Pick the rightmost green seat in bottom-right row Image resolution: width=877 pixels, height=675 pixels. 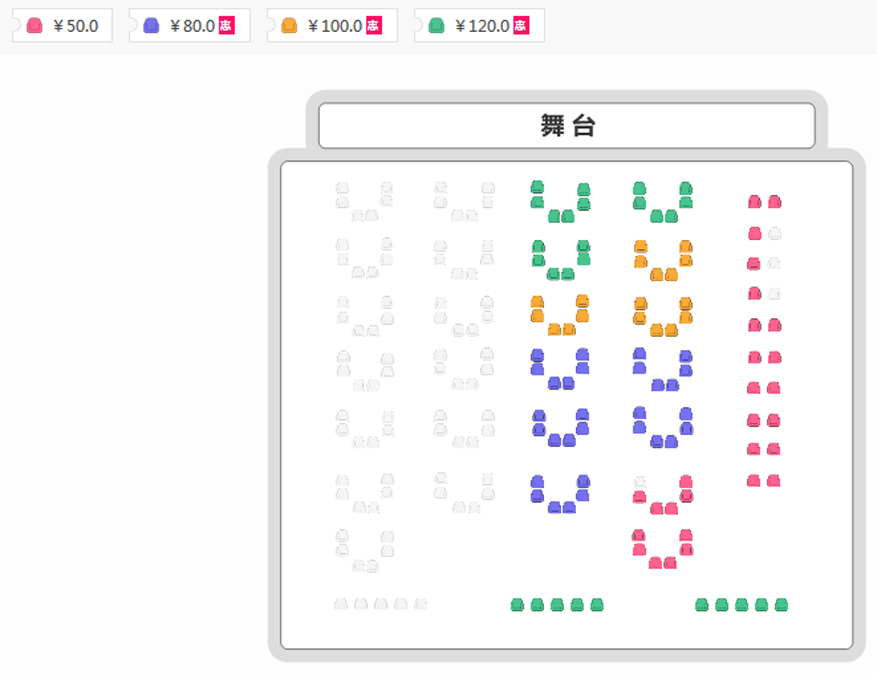pyautogui.click(x=781, y=605)
